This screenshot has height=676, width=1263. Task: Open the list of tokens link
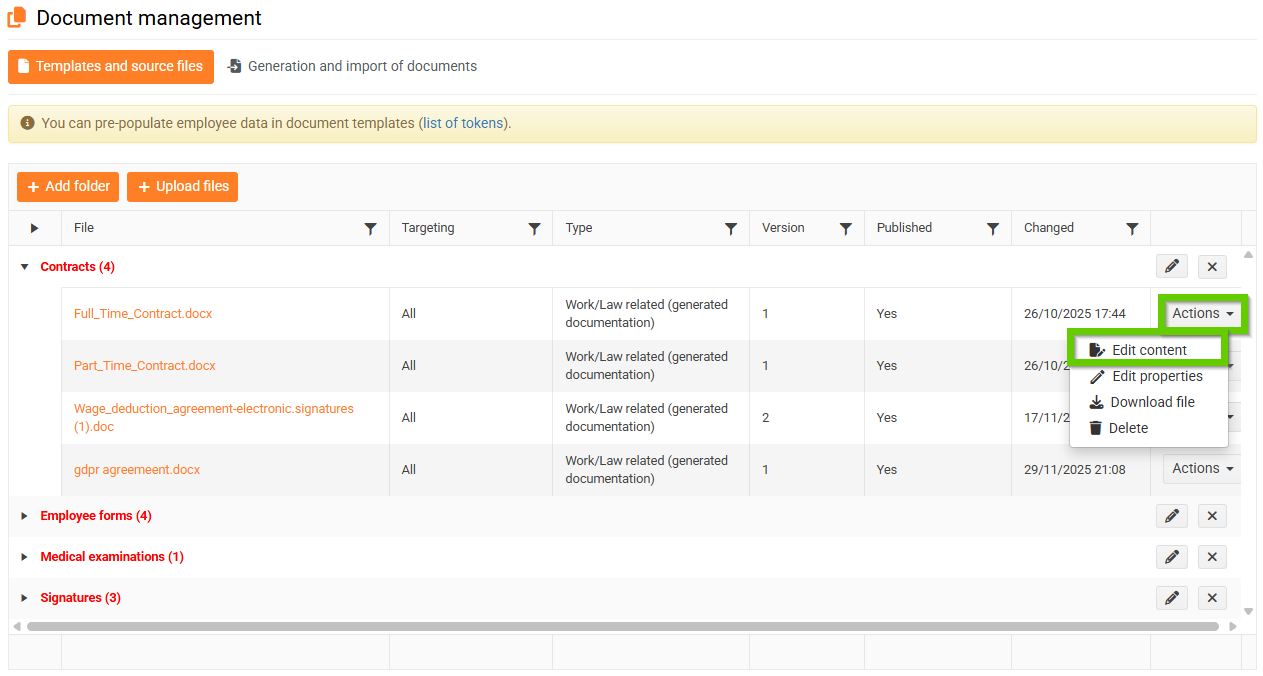pyautogui.click(x=463, y=124)
